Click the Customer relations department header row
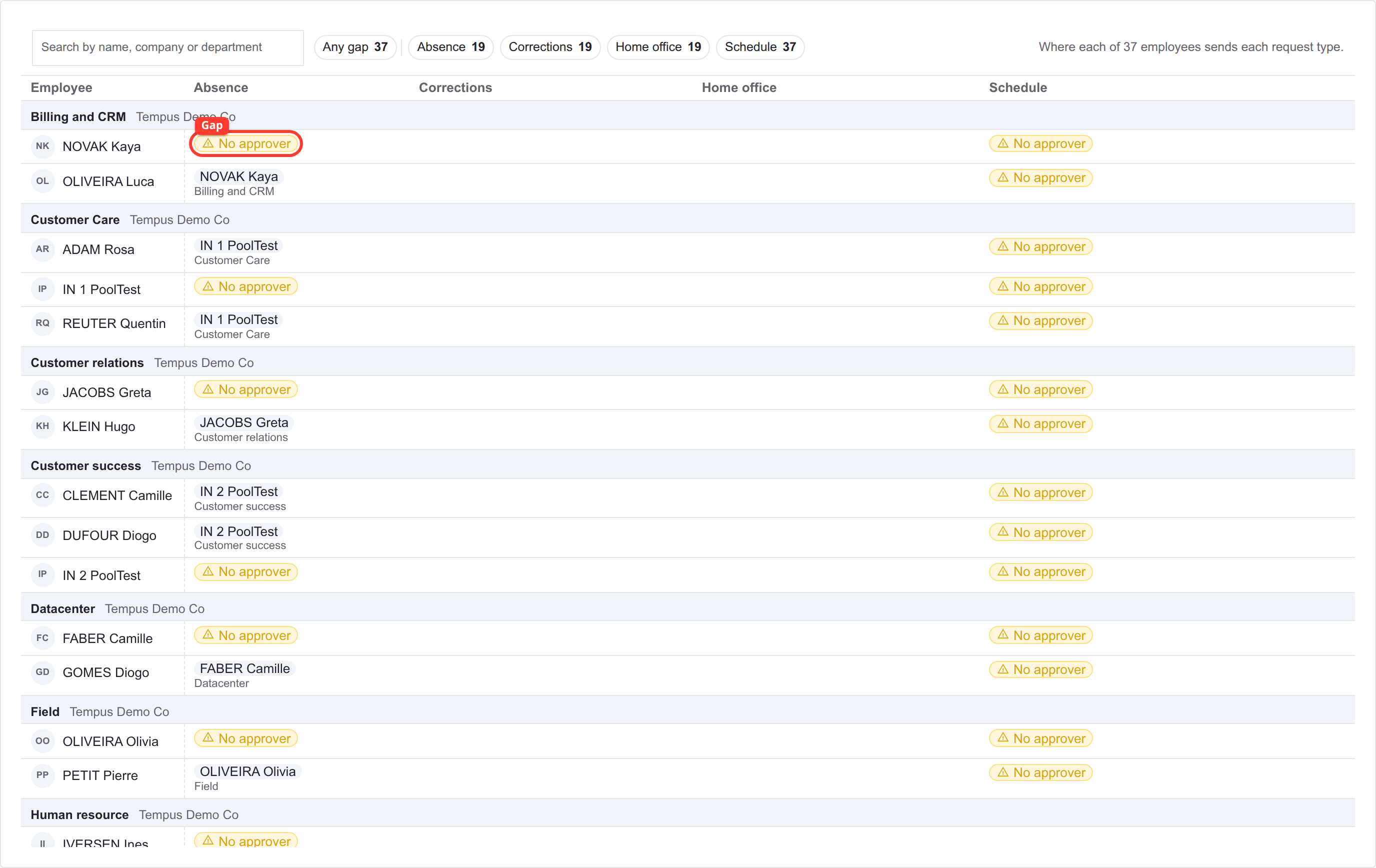 pos(687,363)
